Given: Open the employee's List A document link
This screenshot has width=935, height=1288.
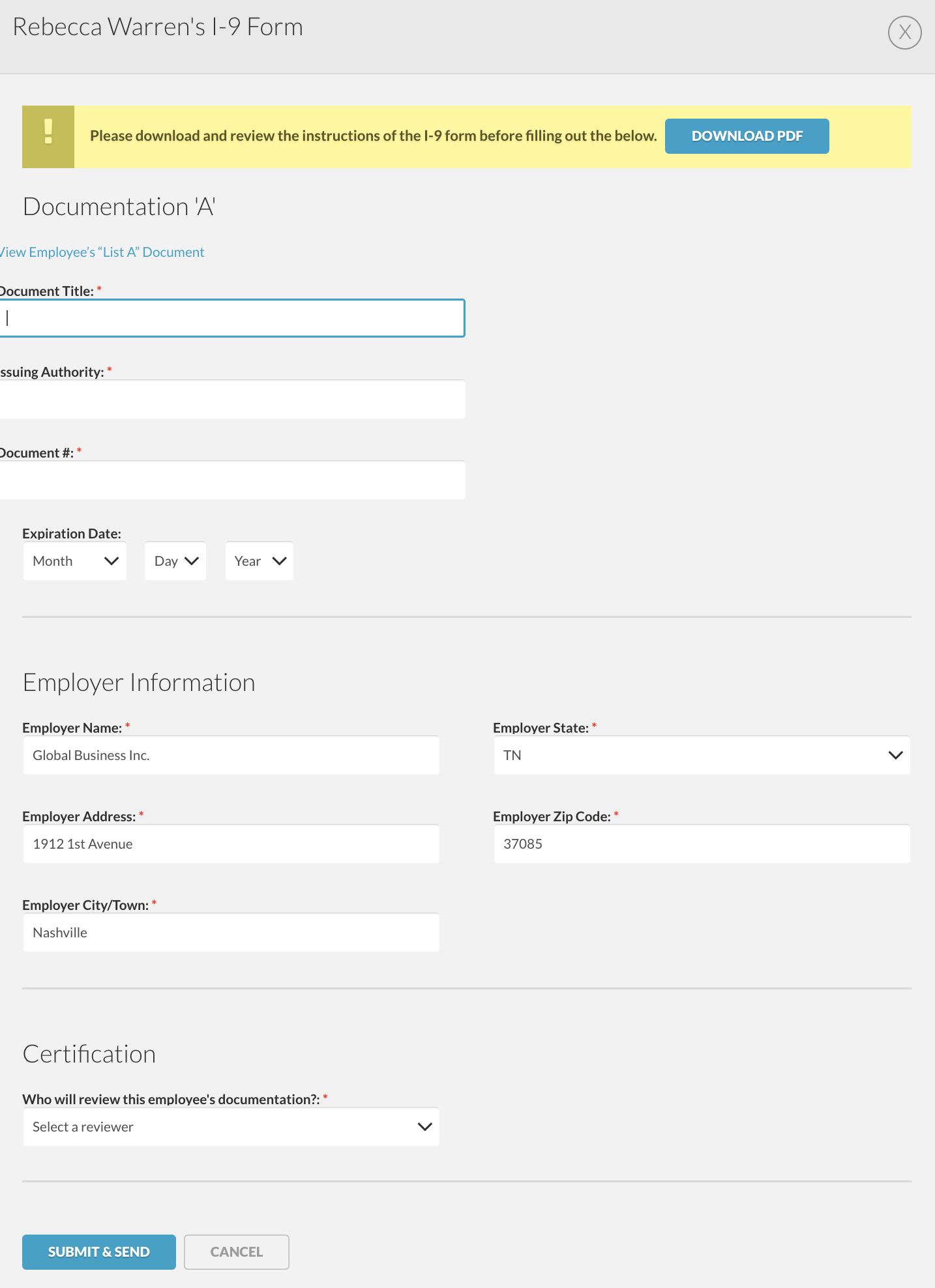Looking at the screenshot, I should (x=102, y=252).
